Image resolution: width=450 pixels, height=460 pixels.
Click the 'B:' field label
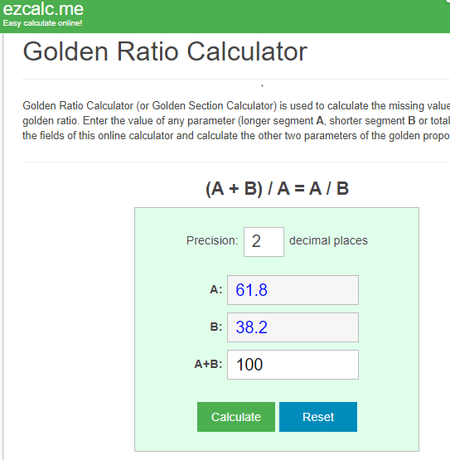(216, 327)
